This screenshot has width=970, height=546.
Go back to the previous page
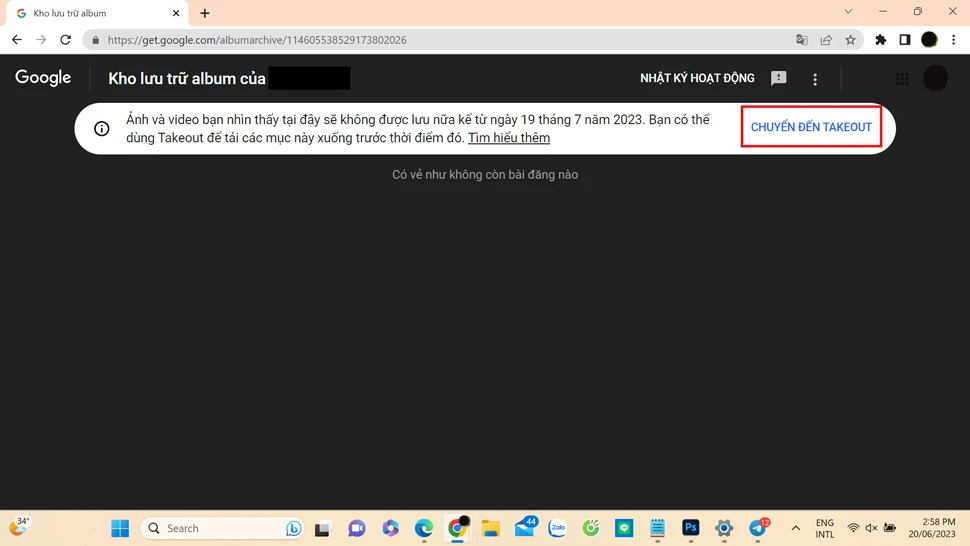click(x=17, y=40)
